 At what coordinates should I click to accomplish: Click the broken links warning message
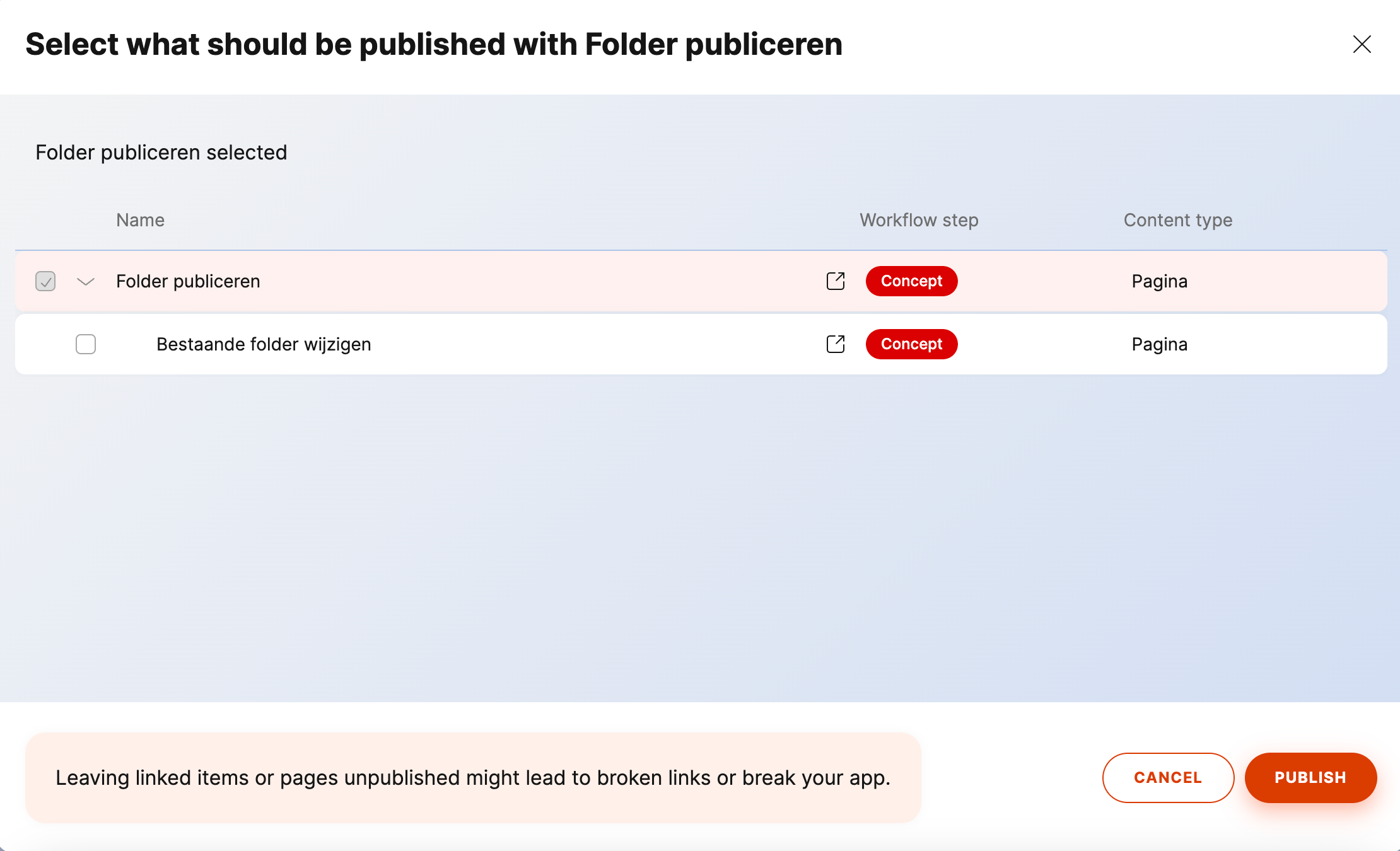tap(473, 778)
